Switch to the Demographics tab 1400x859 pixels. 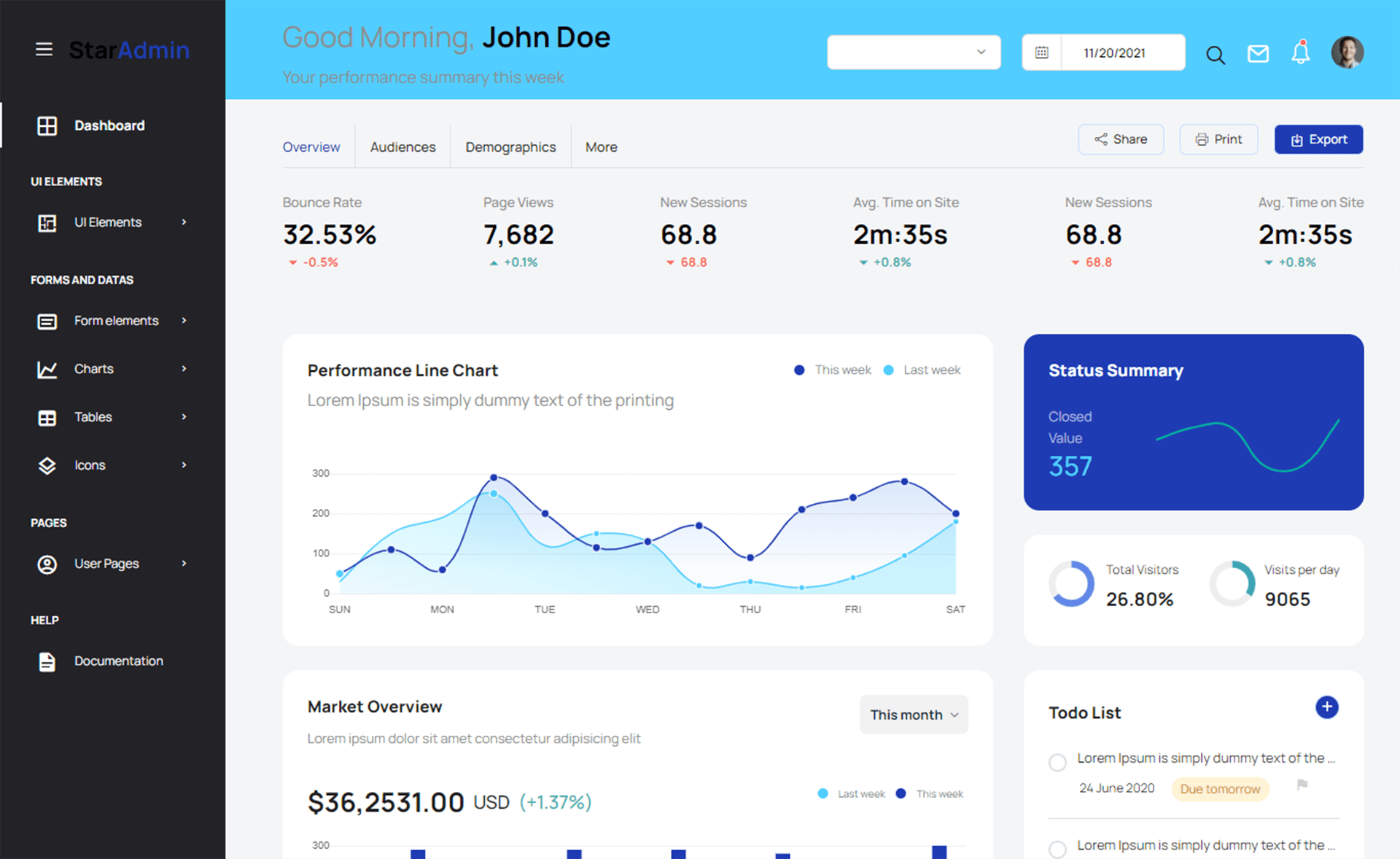(x=510, y=146)
